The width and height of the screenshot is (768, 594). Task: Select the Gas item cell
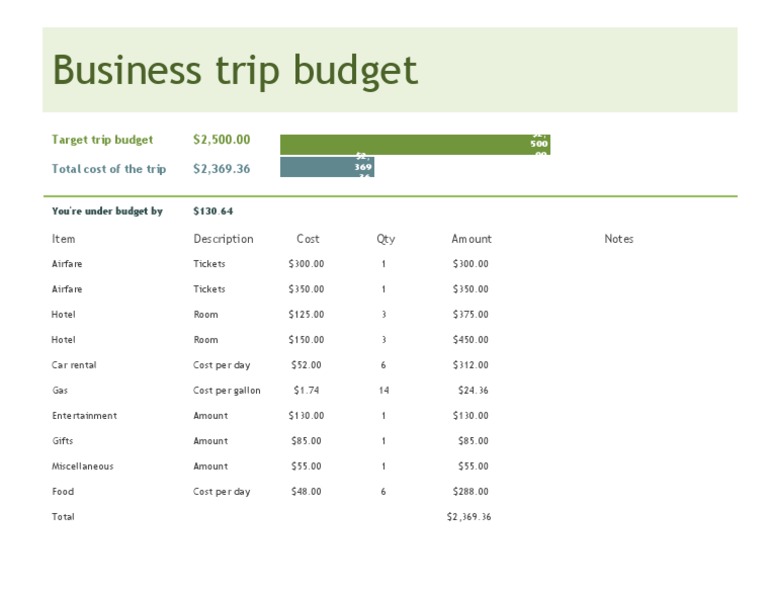click(x=60, y=390)
